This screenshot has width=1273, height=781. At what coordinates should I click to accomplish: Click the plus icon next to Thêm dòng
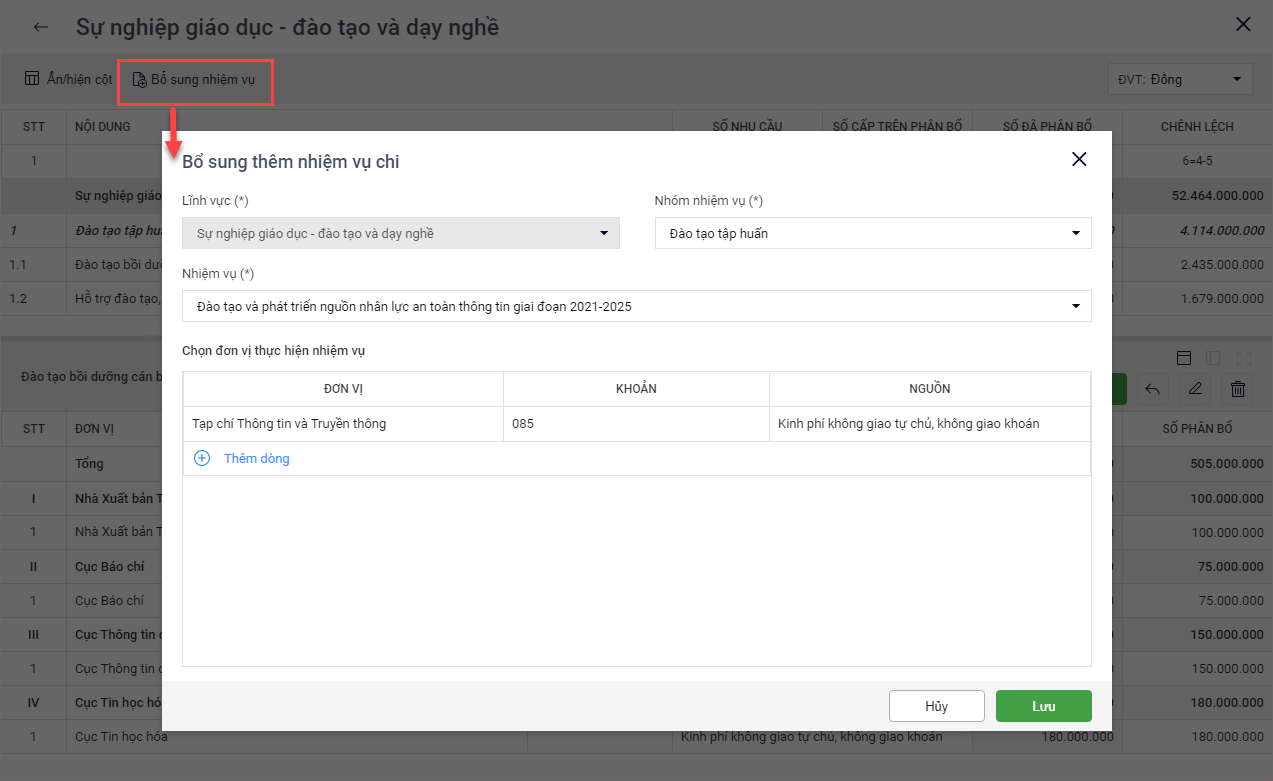[x=202, y=458]
